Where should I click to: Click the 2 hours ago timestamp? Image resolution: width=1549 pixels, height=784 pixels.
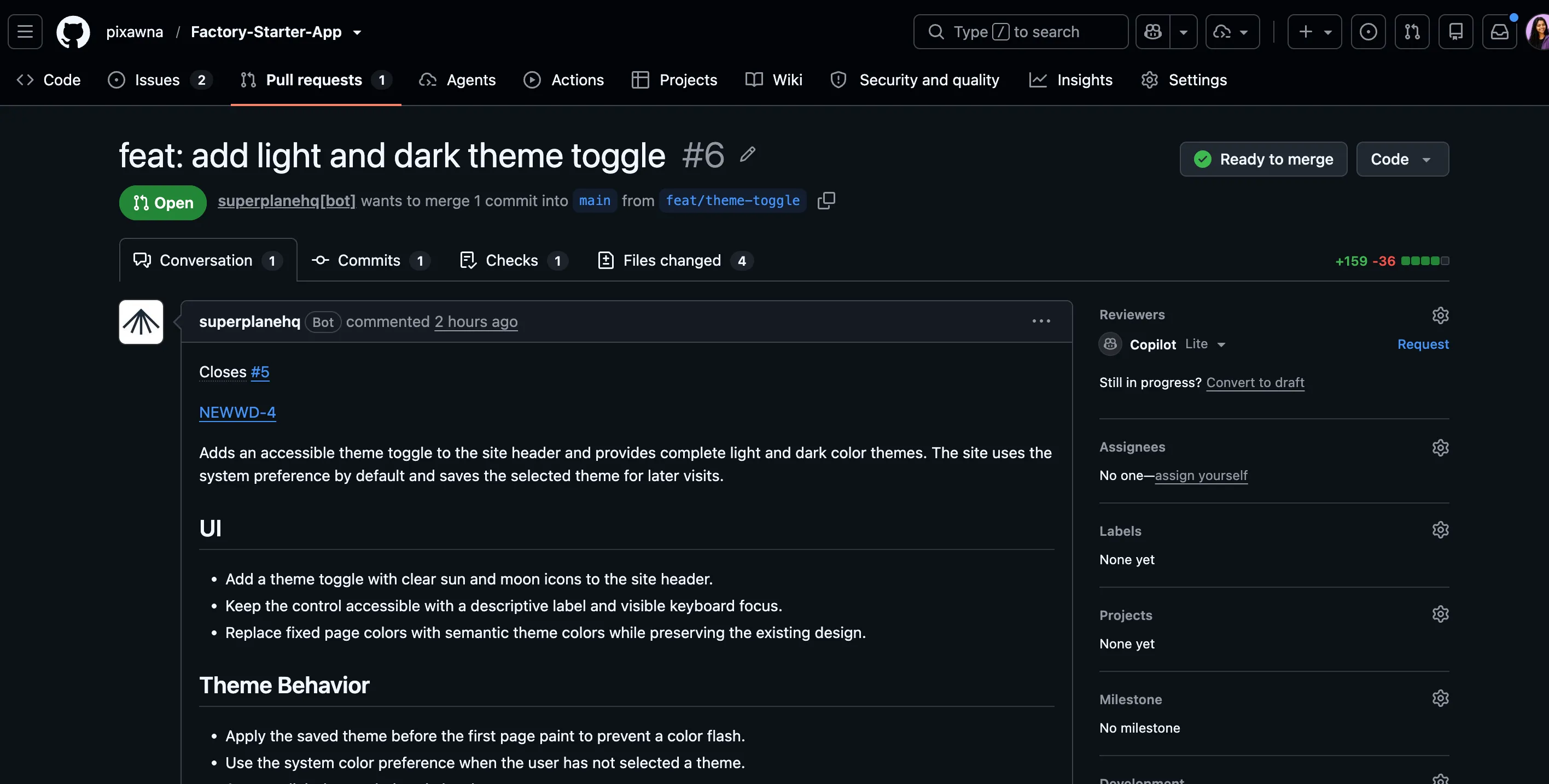(x=476, y=321)
